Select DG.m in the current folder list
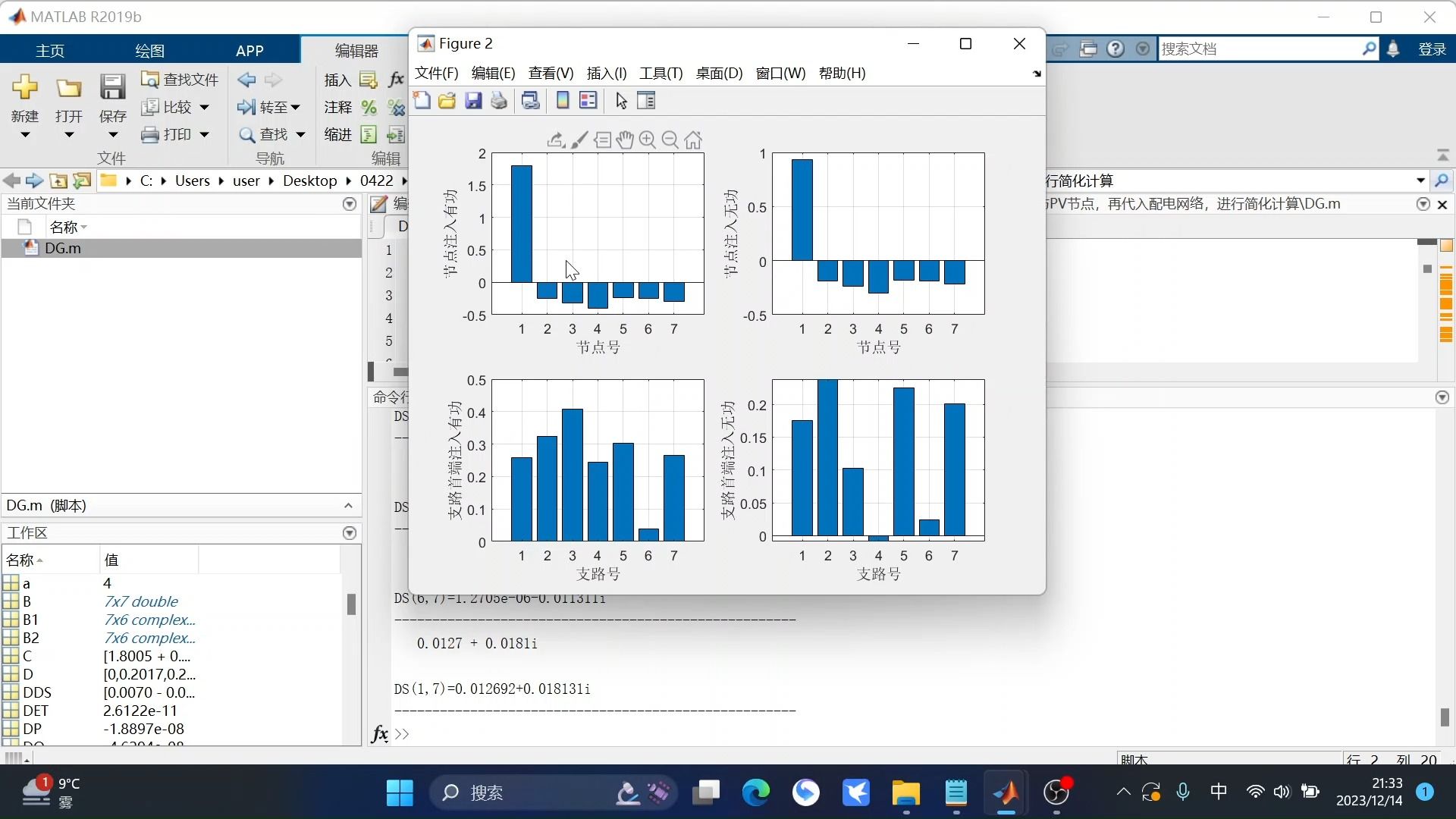 point(62,248)
